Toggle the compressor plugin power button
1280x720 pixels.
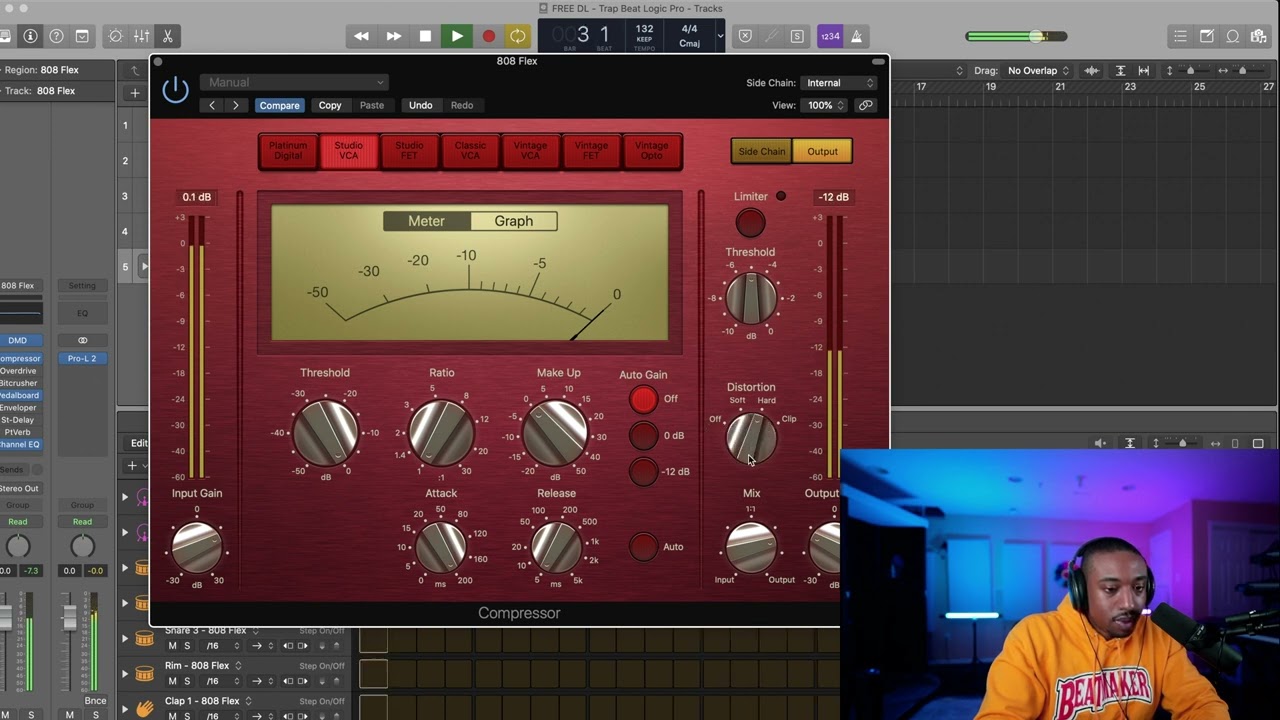point(175,89)
